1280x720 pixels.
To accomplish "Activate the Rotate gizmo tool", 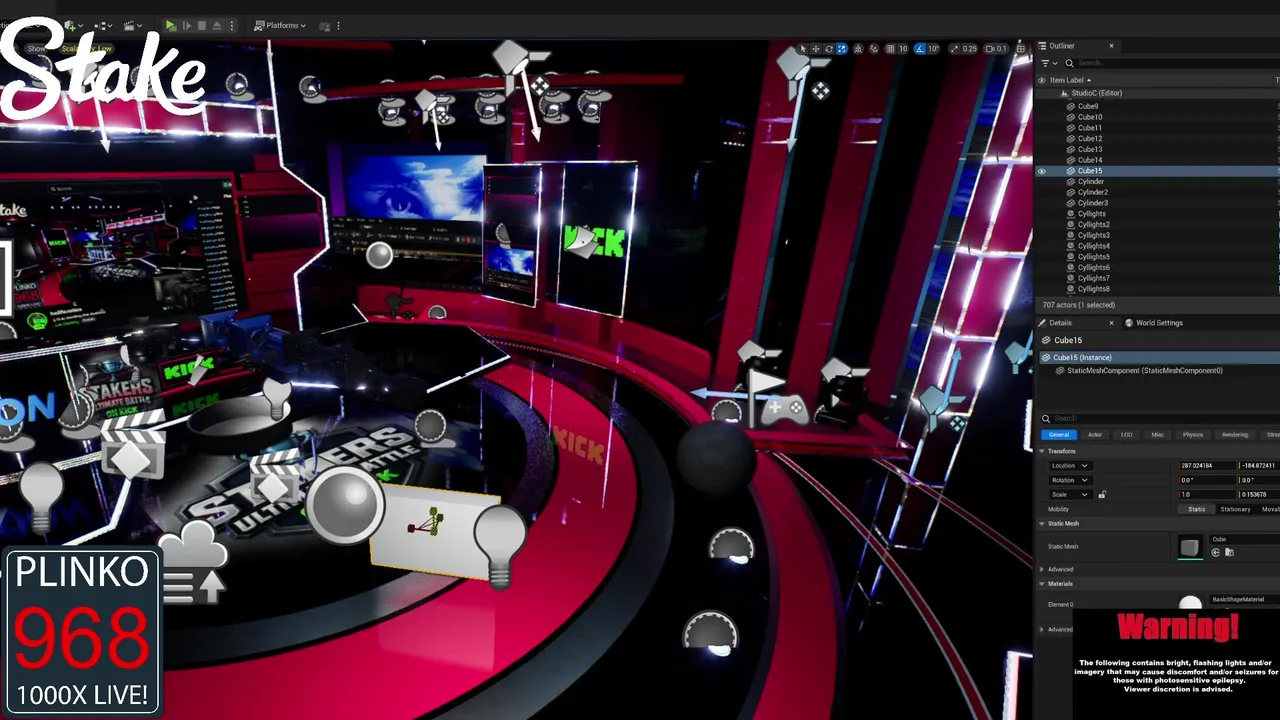I will 828,48.
